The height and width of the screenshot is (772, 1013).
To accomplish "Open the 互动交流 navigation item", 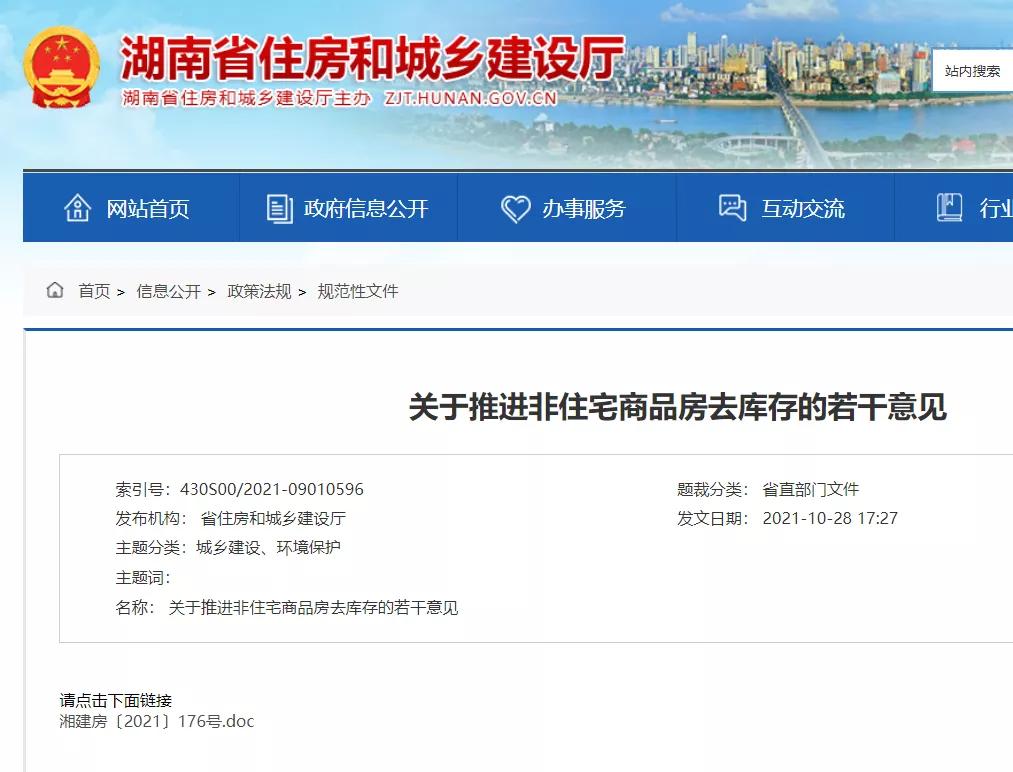I will click(x=785, y=208).
